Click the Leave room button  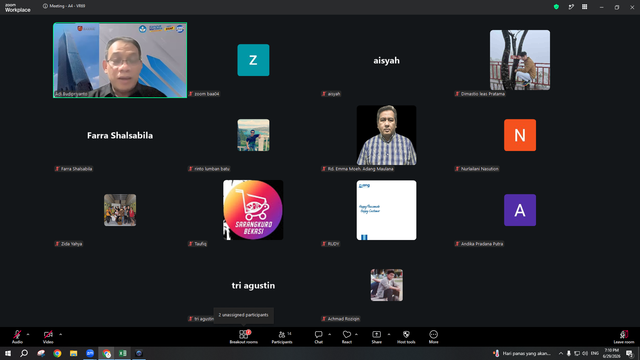(624, 337)
